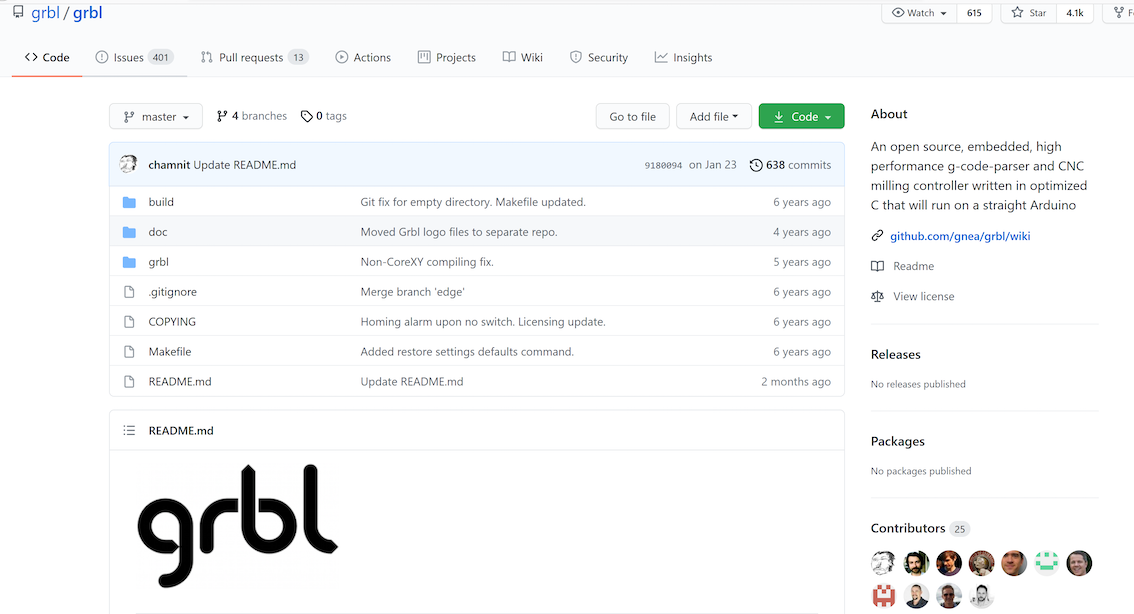Open the Security tab
Screen dimensions: 1134x614
point(599,57)
